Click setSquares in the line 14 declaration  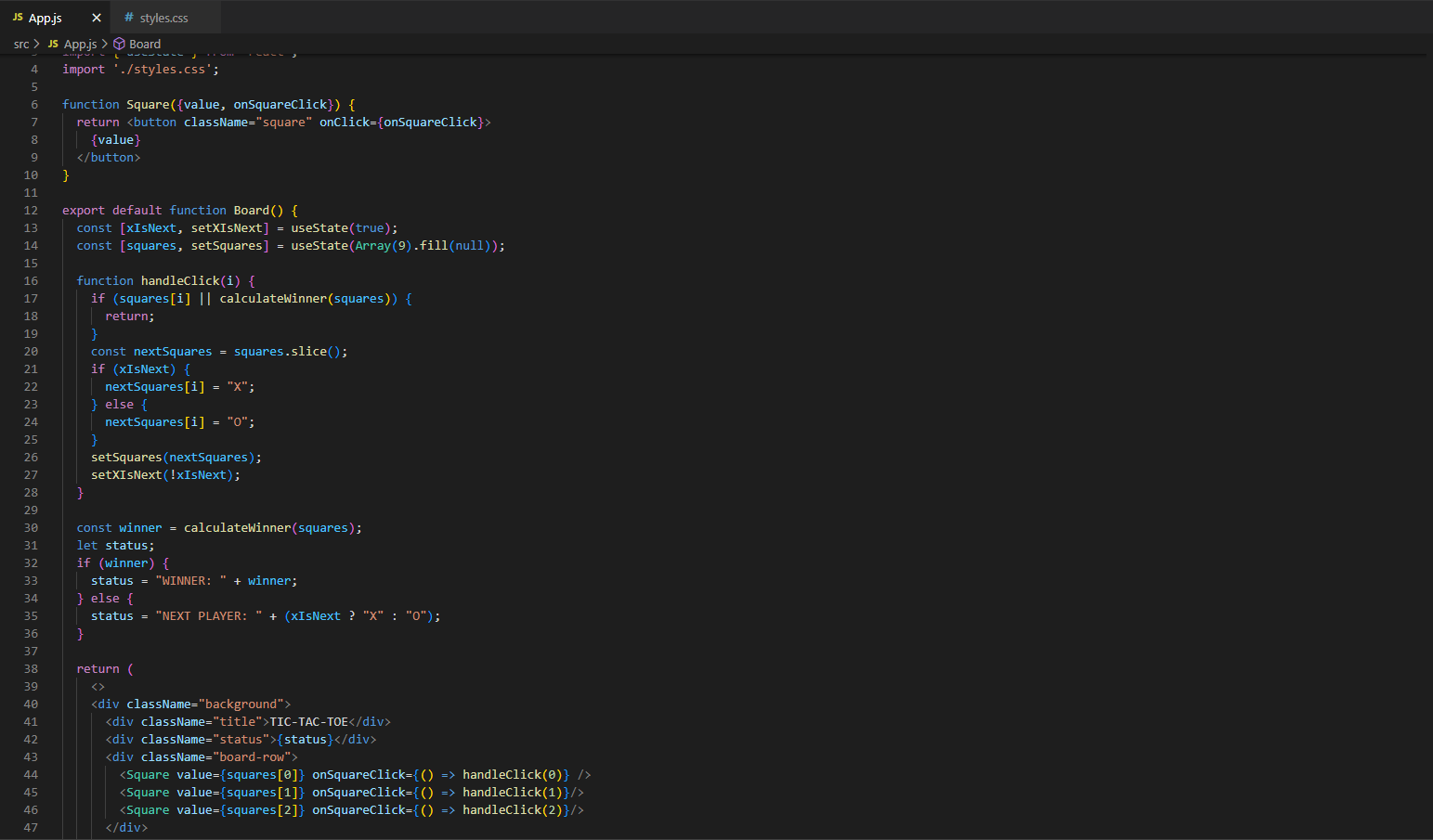227,246
